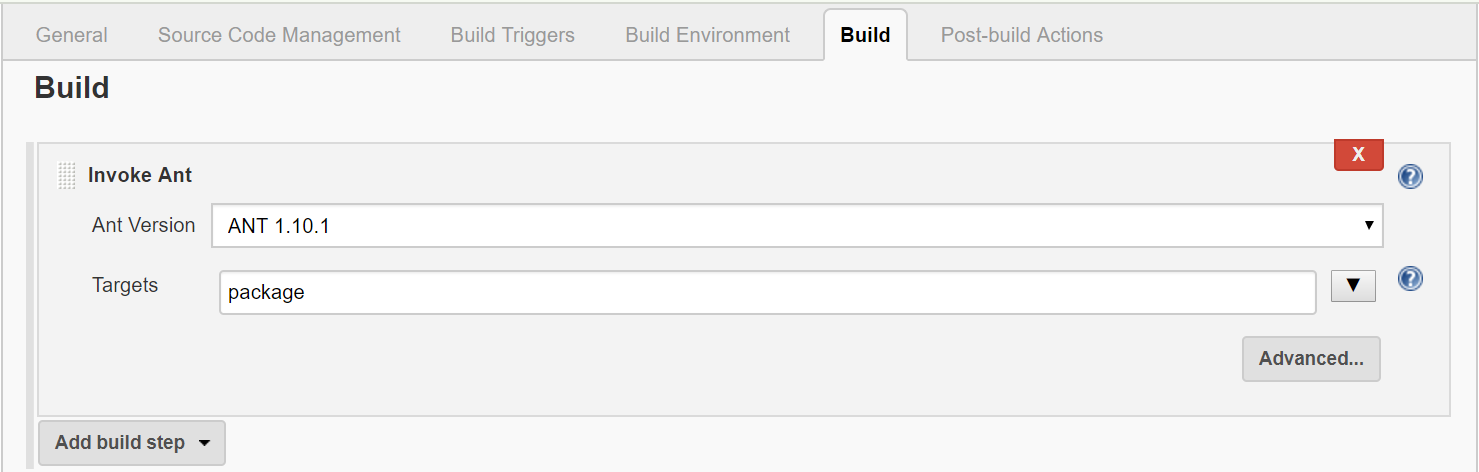
Task: Open help icon beside Targets field
Action: [x=1410, y=279]
